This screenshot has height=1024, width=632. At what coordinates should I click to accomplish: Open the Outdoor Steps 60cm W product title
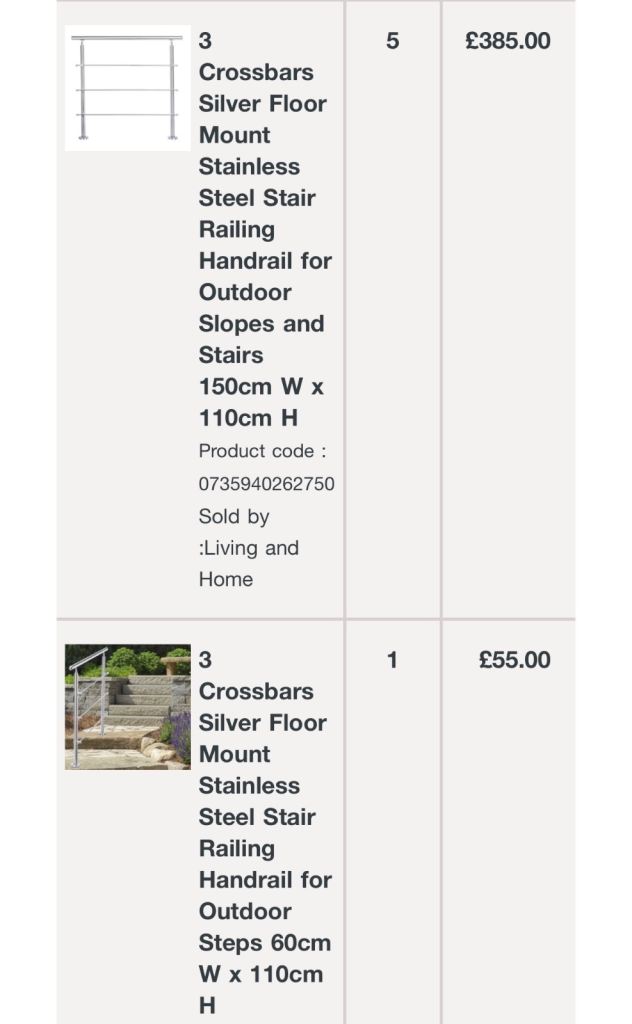(264, 832)
